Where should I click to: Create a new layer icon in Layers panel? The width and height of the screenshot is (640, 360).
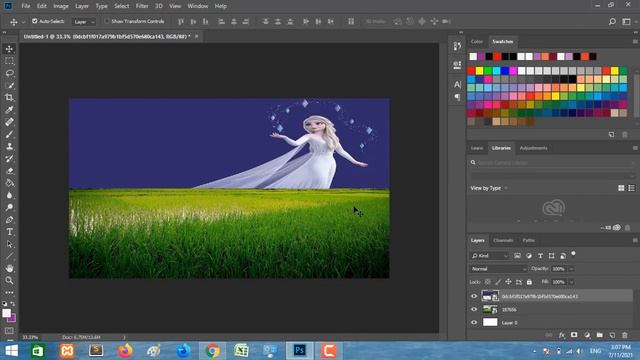(612, 335)
